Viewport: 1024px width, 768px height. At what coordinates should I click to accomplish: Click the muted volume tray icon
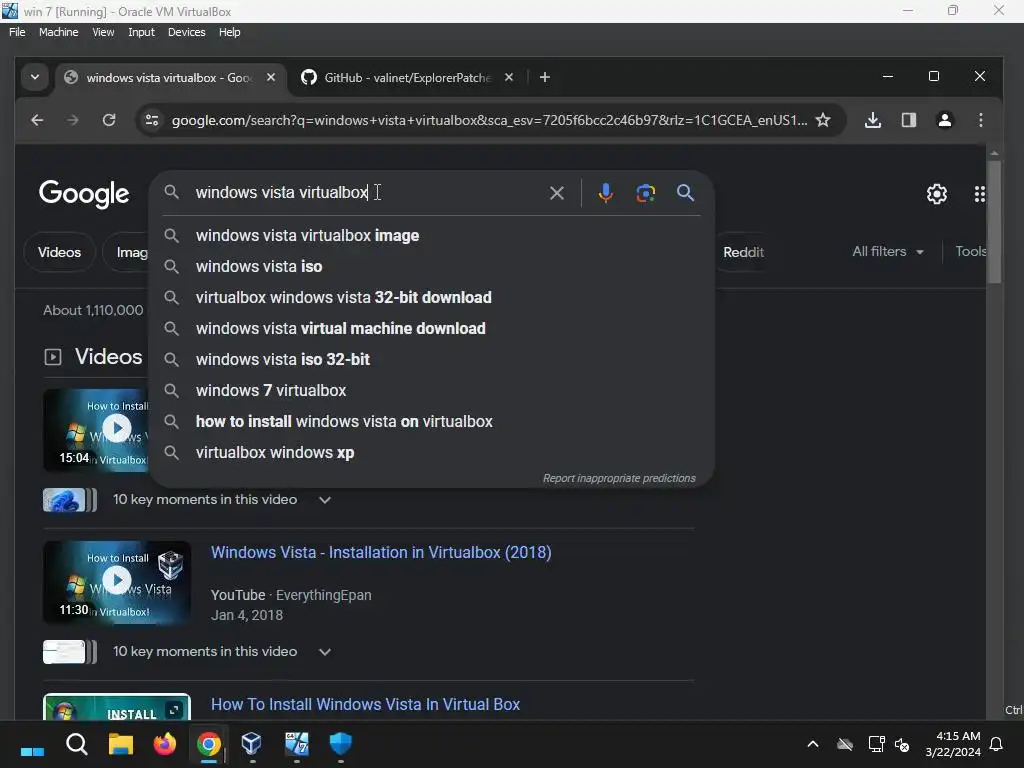coord(903,744)
